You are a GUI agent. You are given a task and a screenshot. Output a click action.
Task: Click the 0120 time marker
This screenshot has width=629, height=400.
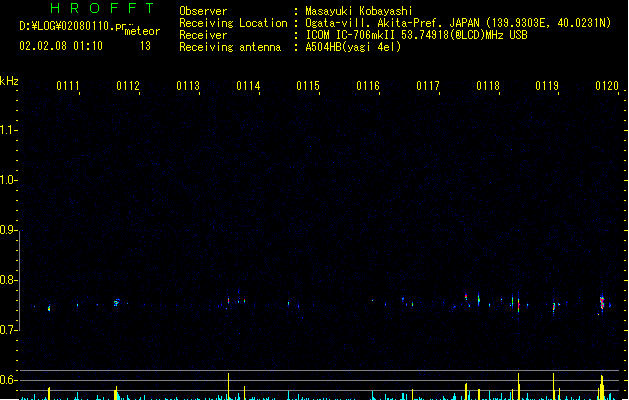tap(607, 86)
